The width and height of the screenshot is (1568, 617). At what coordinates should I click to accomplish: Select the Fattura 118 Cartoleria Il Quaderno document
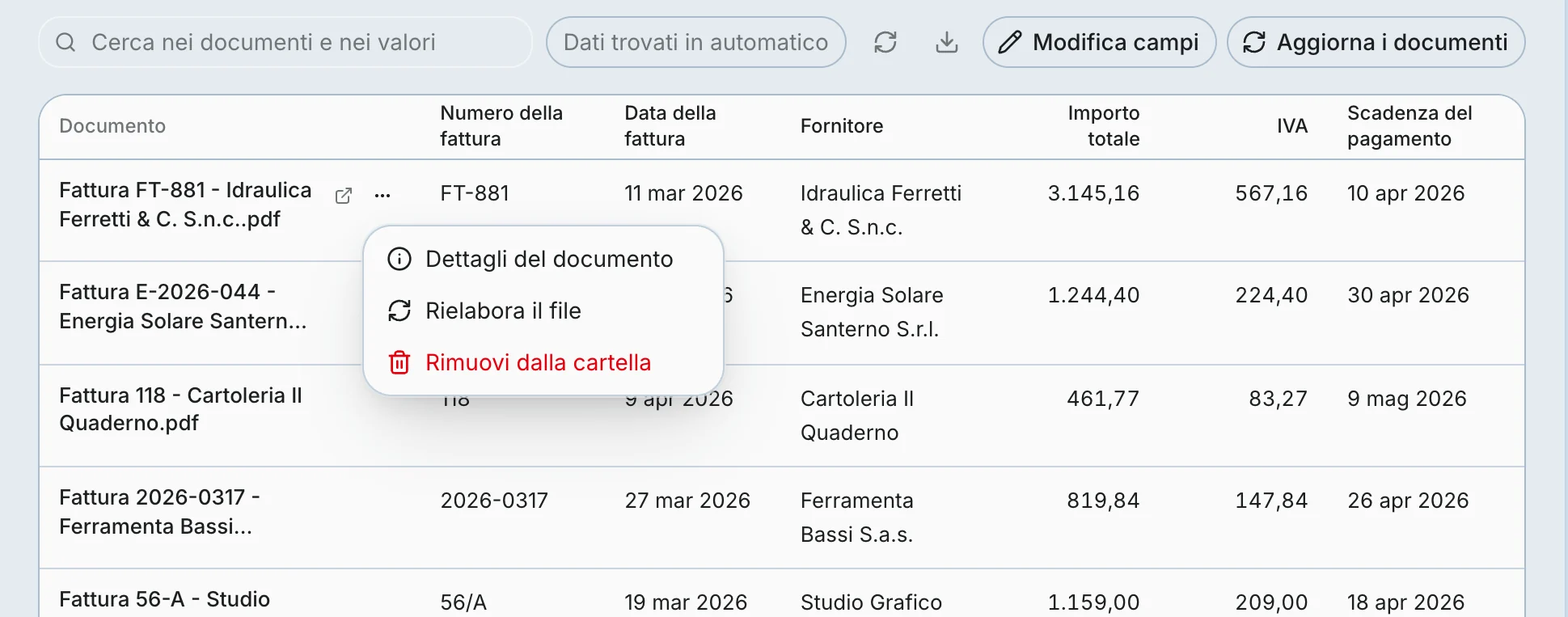(x=181, y=409)
